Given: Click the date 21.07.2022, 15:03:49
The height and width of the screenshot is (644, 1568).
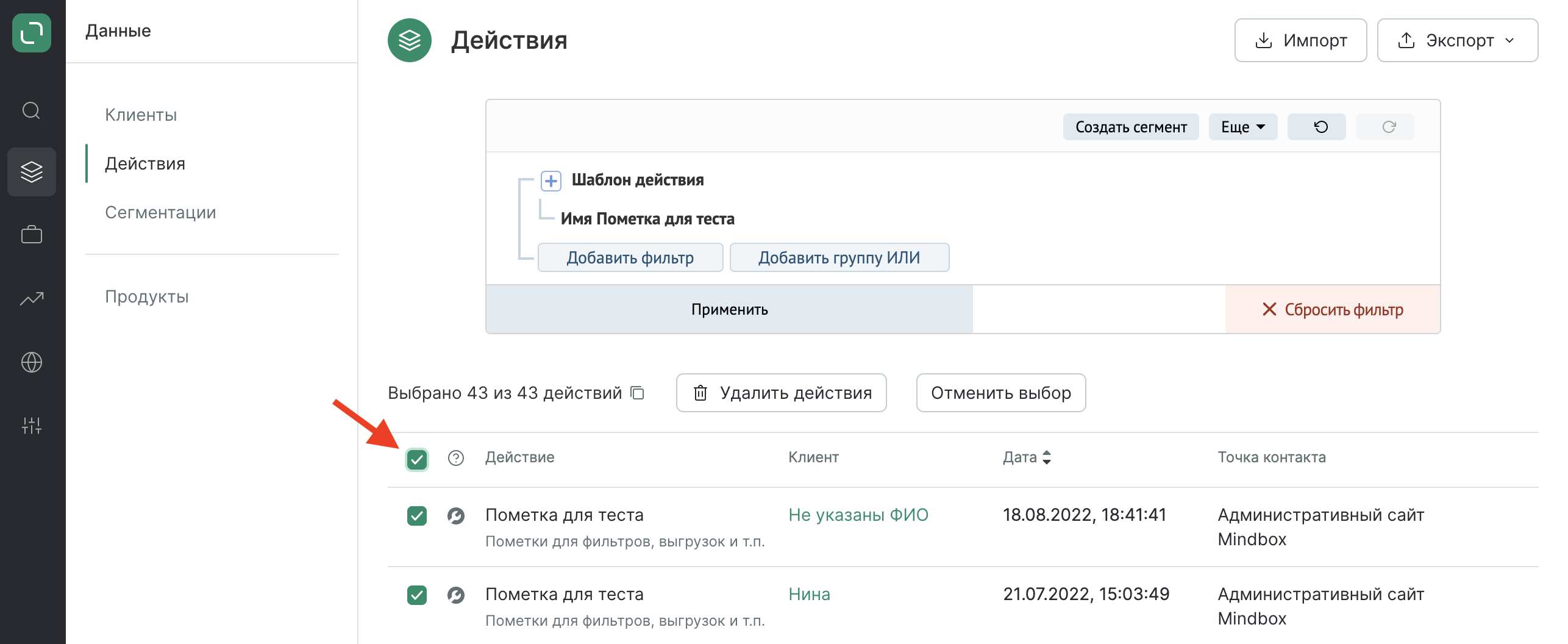Looking at the screenshot, I should pyautogui.click(x=1086, y=594).
